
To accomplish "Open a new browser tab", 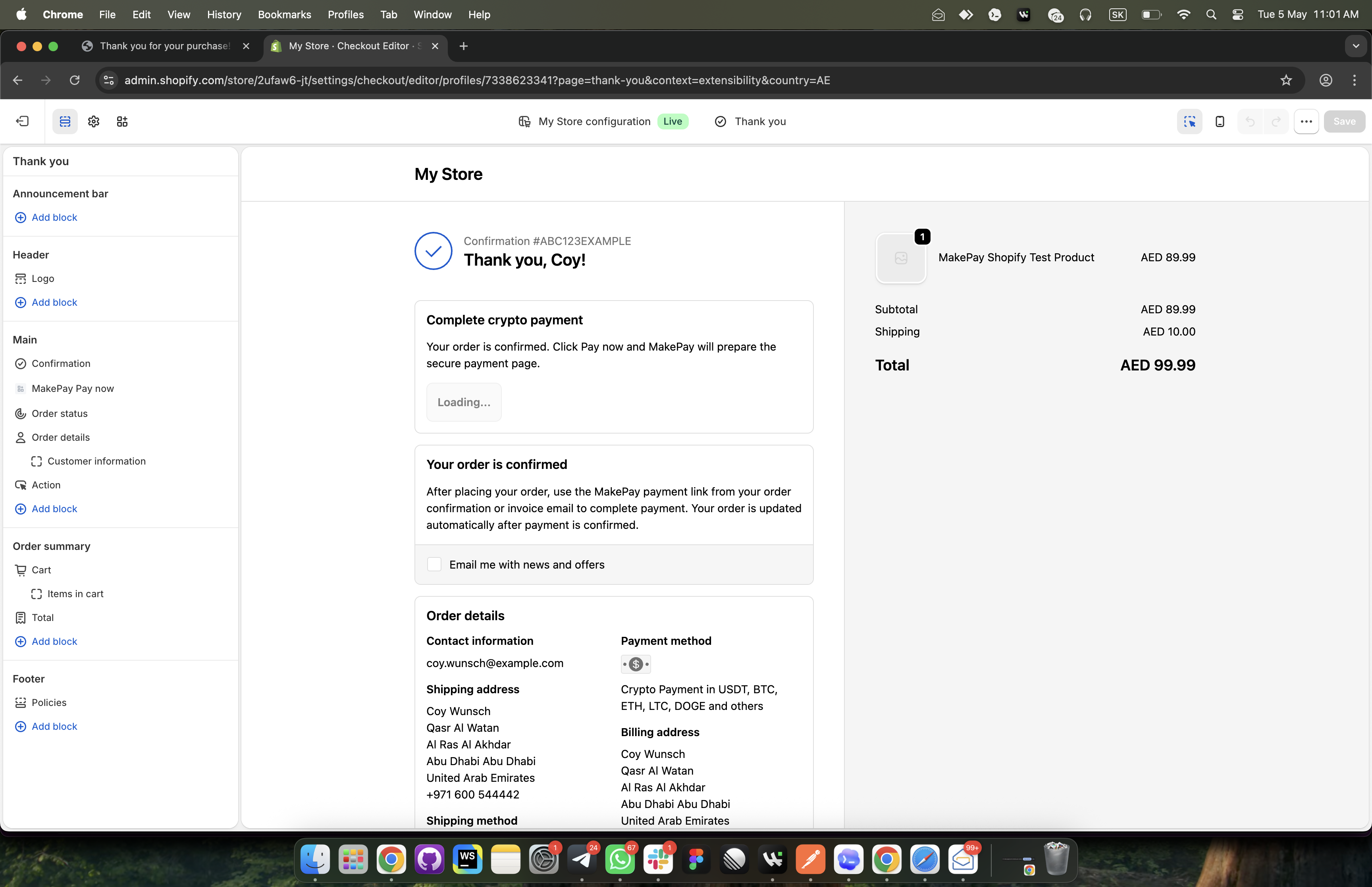I will 463,46.
